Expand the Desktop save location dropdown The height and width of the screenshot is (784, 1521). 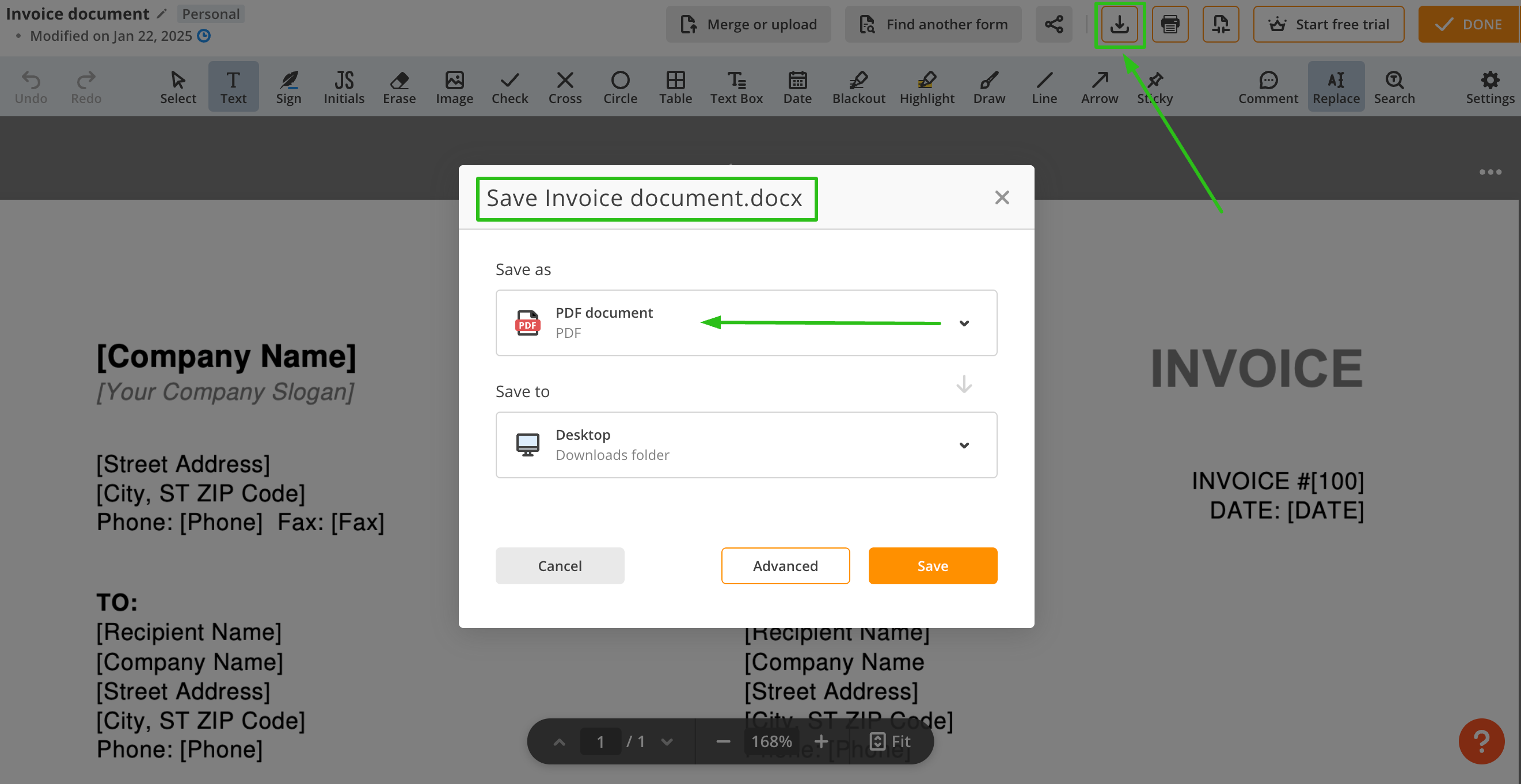964,445
